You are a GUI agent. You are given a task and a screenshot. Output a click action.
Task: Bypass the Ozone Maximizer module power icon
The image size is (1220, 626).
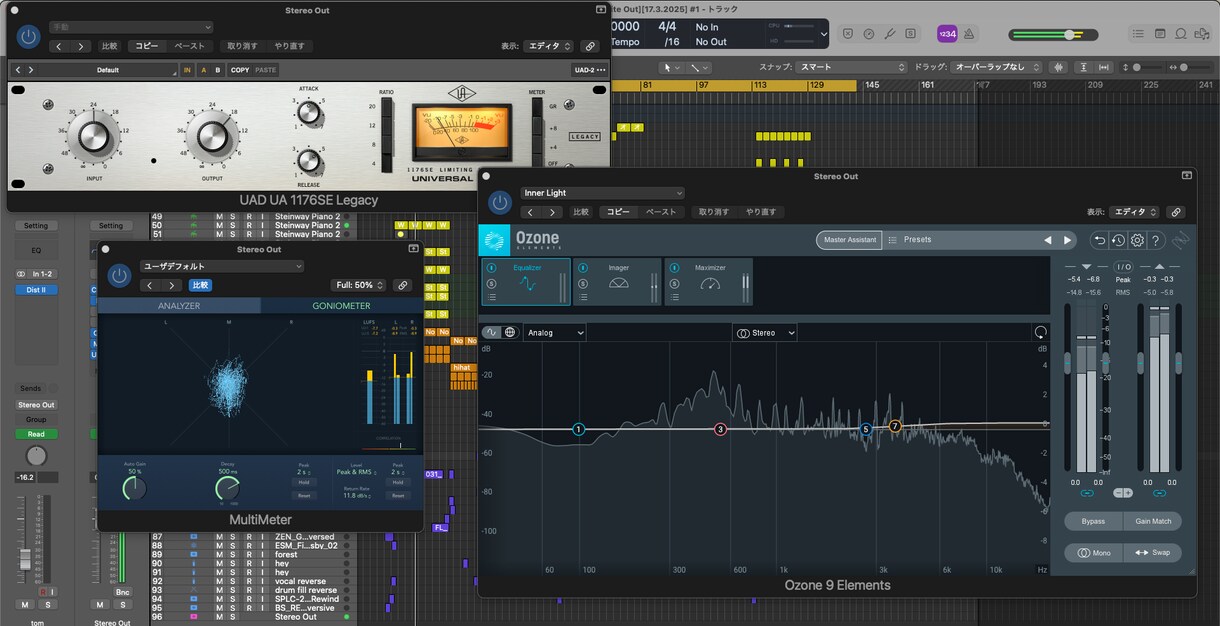point(674,268)
